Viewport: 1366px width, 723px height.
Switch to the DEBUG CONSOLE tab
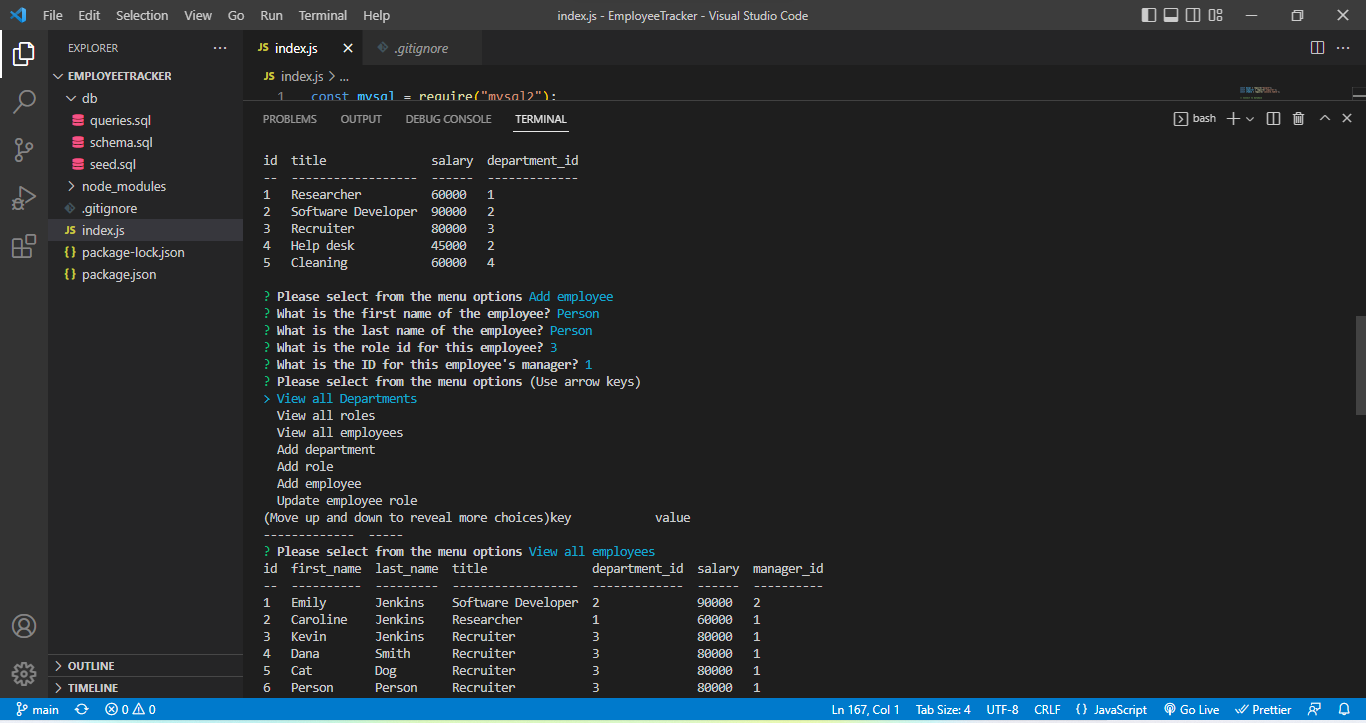point(448,118)
